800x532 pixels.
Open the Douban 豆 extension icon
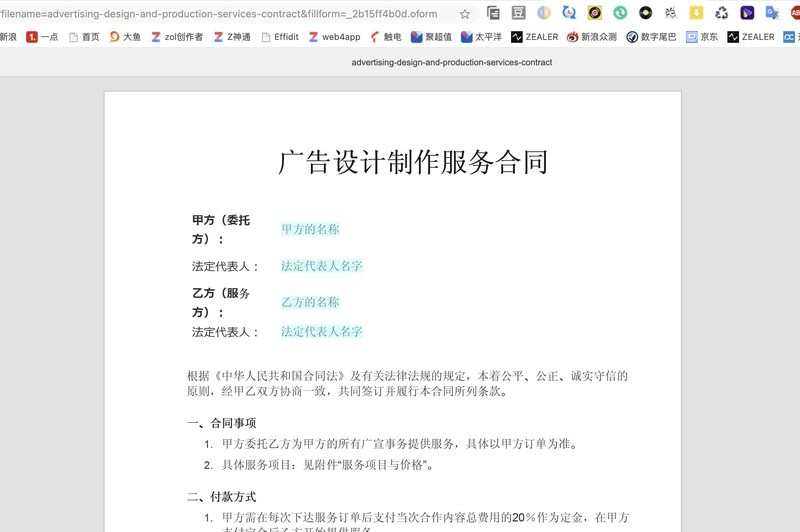(x=518, y=13)
